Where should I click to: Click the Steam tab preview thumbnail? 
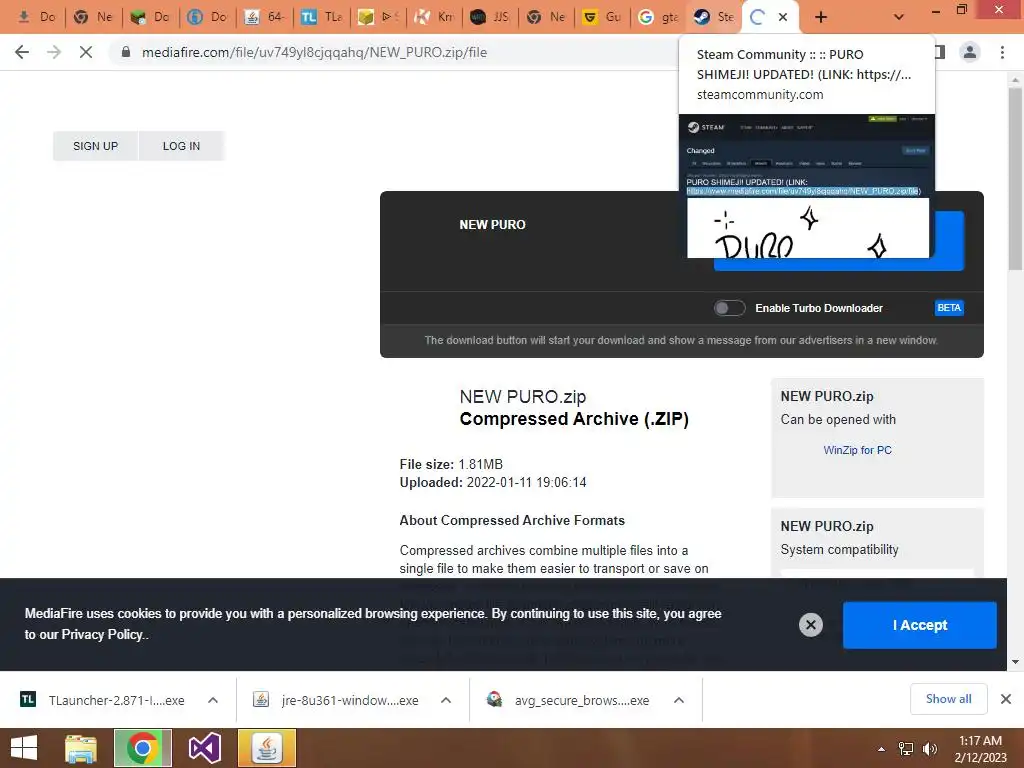point(807,186)
